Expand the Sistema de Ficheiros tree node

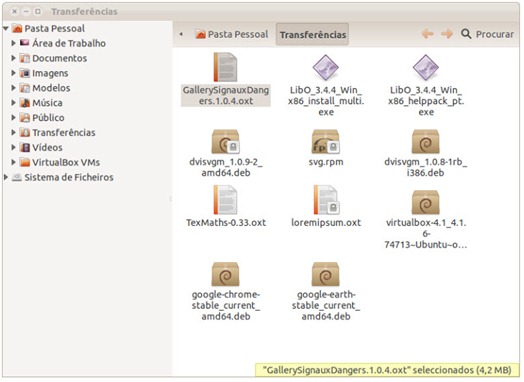coord(6,177)
